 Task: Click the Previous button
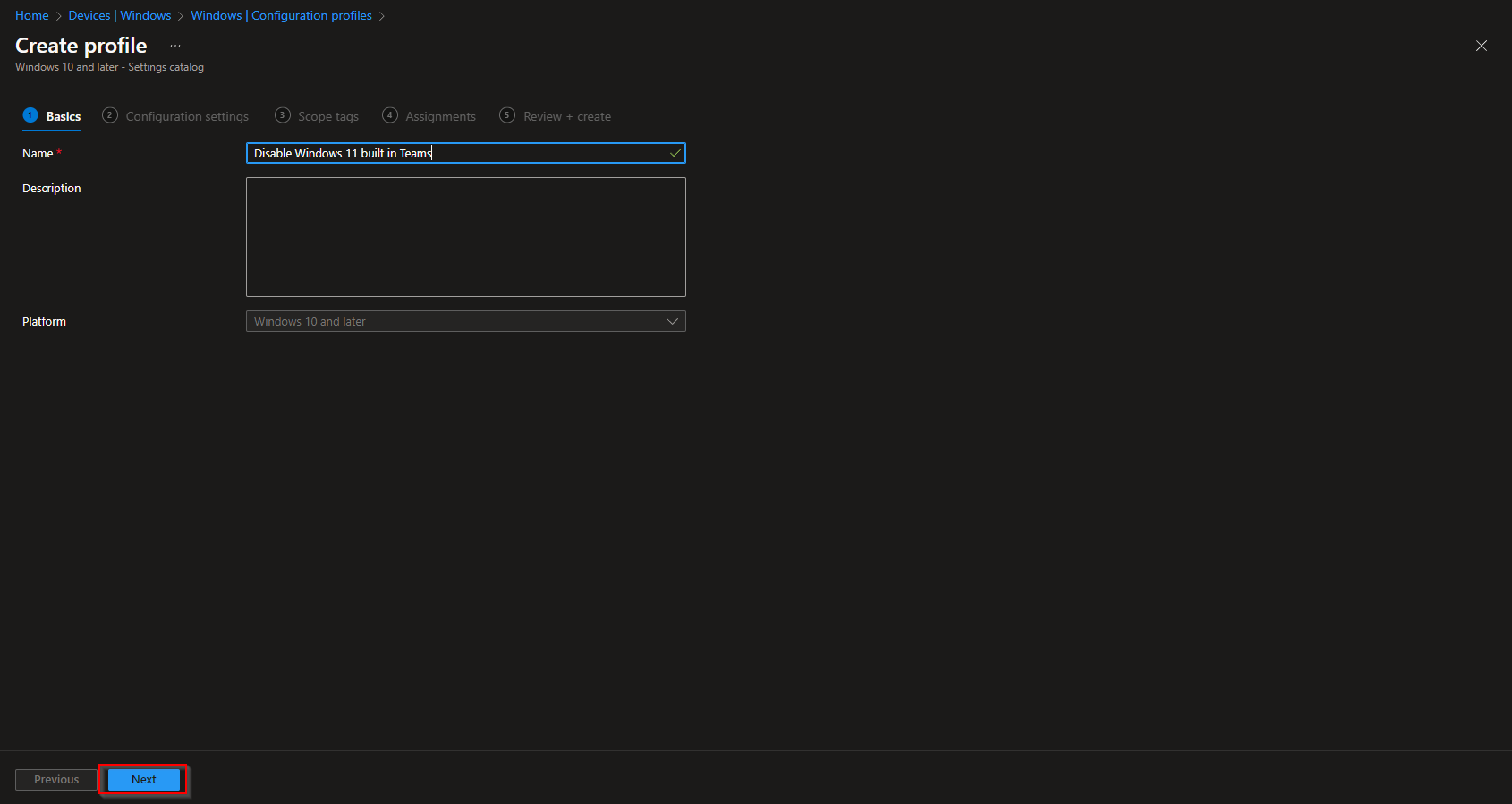point(56,780)
